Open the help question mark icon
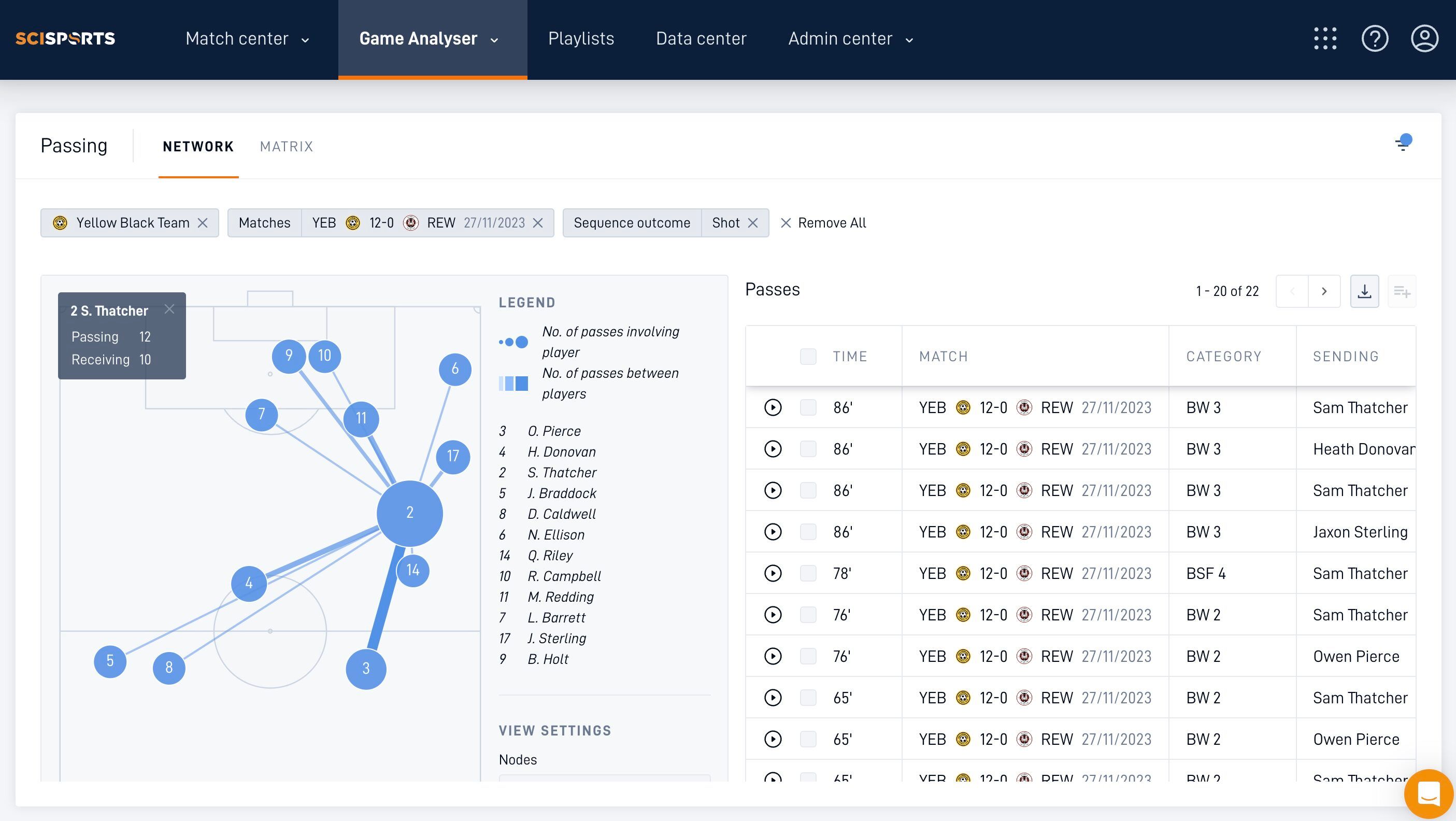This screenshot has height=821, width=1456. pyautogui.click(x=1375, y=38)
